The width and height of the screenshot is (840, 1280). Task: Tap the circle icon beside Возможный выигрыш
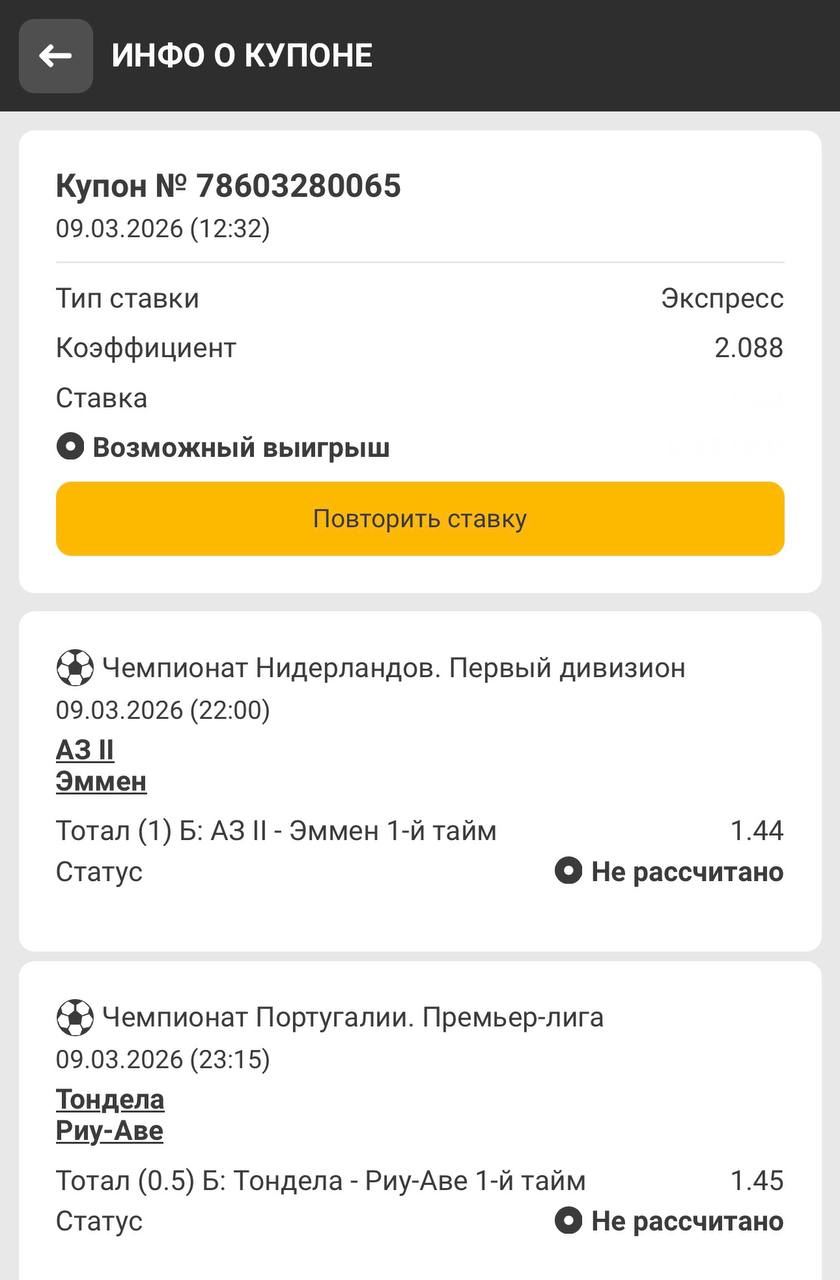point(70,447)
